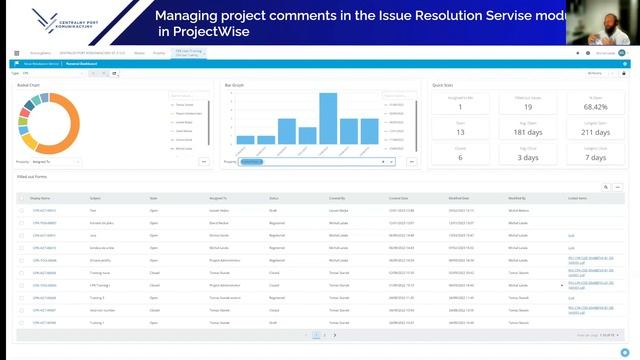Image resolution: width=640 pixels, height=360 pixels.
Task: Click the Bar Graph legend scrollbar
Action: (416, 126)
